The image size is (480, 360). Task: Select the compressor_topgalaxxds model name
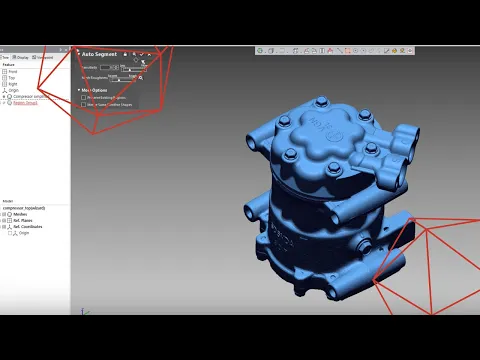[24, 208]
